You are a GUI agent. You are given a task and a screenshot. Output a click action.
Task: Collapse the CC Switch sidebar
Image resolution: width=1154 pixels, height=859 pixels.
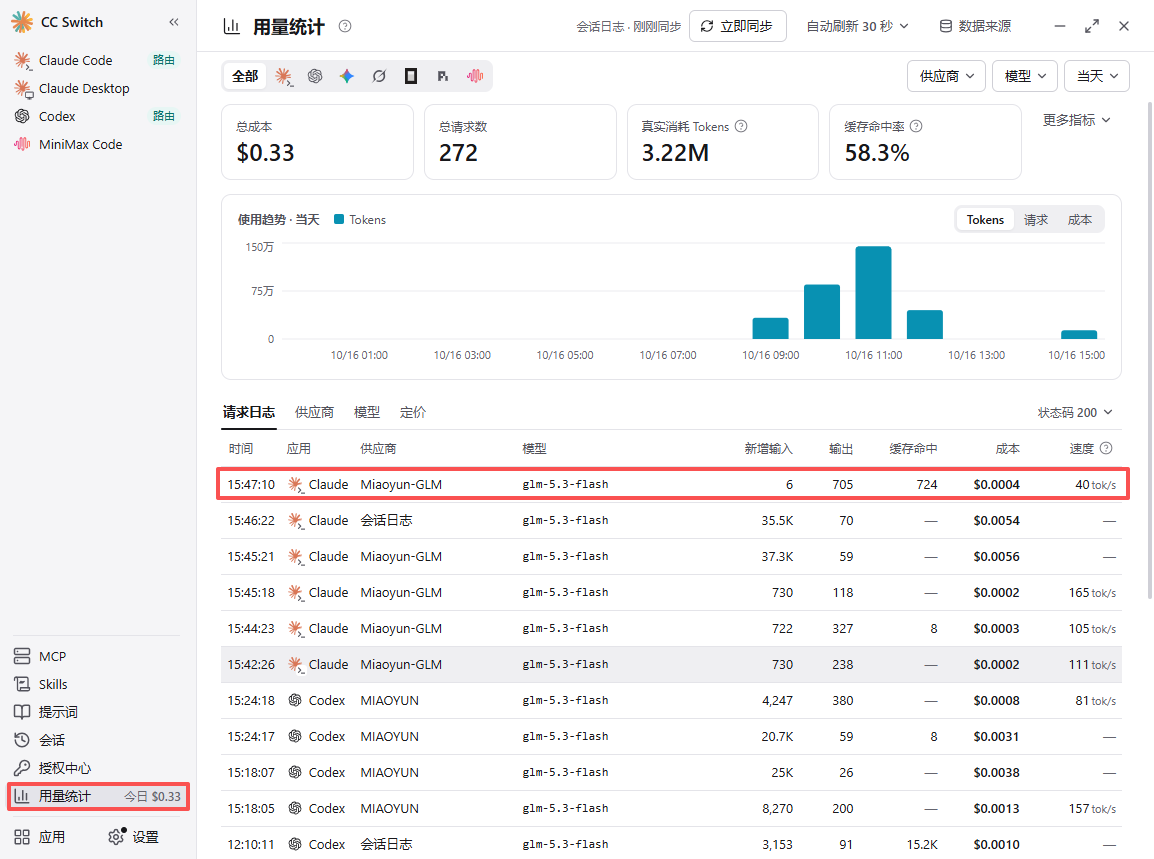coord(174,22)
